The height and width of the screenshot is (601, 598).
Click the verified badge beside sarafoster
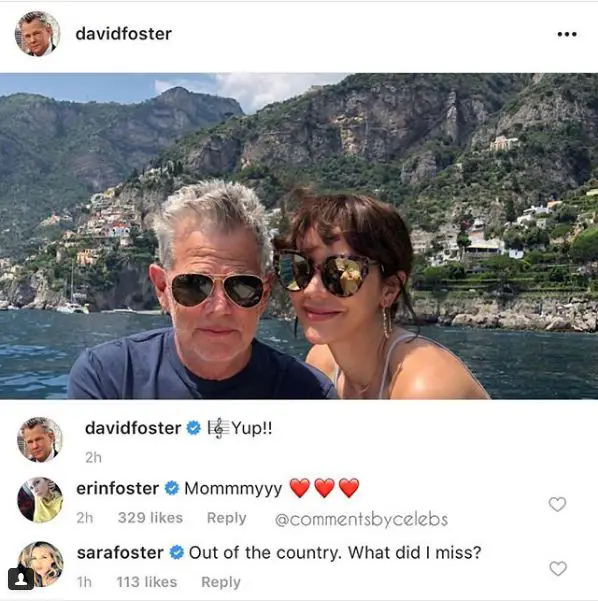tap(177, 553)
